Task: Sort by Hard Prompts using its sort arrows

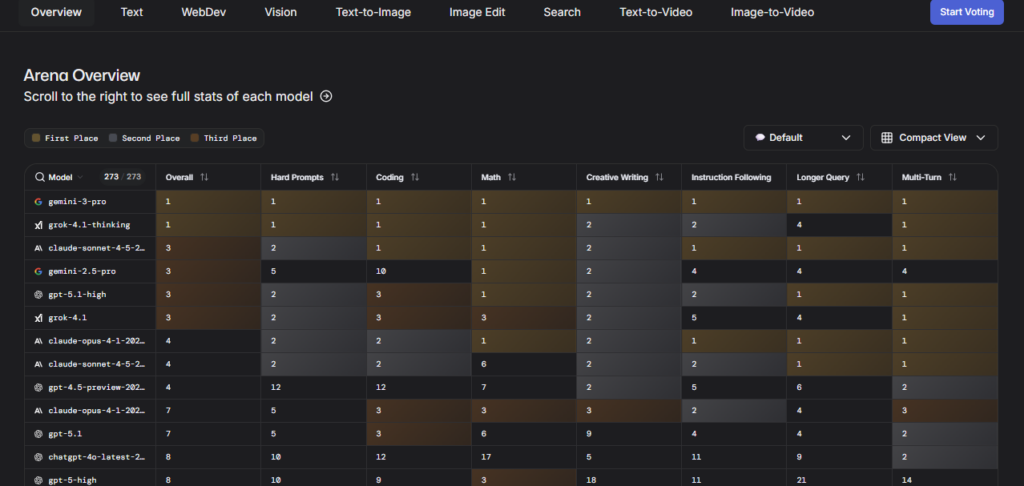Action: (x=335, y=177)
